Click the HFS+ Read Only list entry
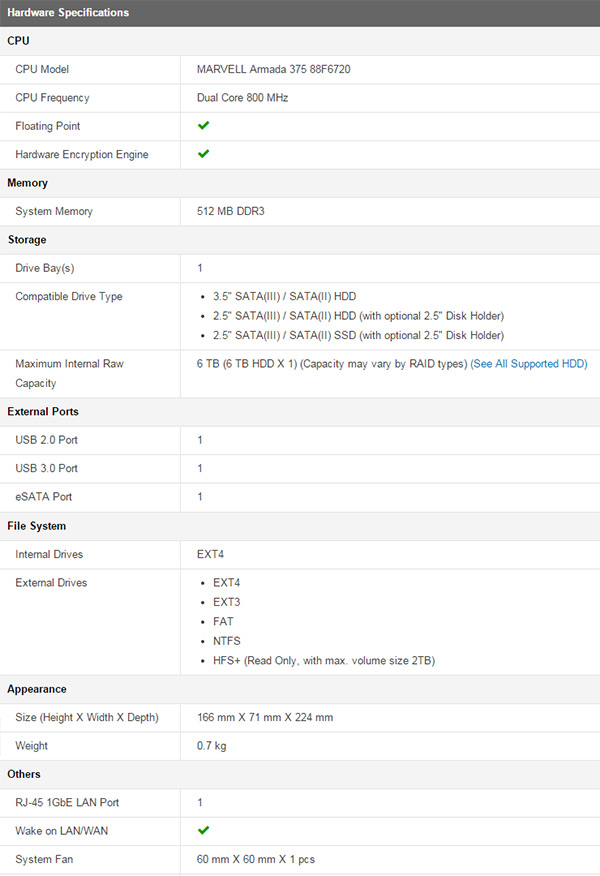Viewport: 600px width, 876px height. click(323, 660)
